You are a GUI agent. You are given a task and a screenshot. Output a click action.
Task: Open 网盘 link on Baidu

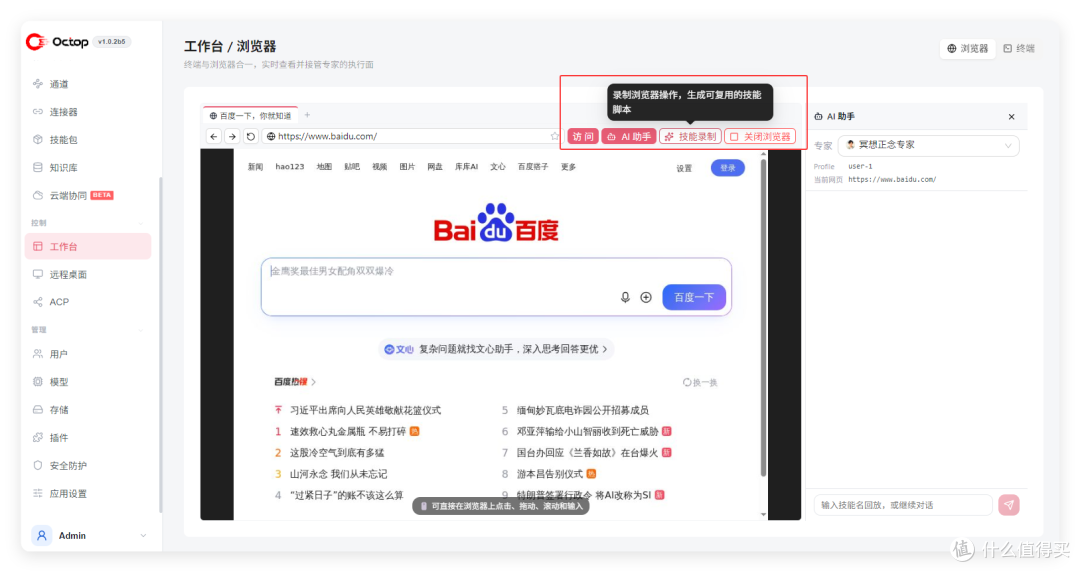pos(435,167)
